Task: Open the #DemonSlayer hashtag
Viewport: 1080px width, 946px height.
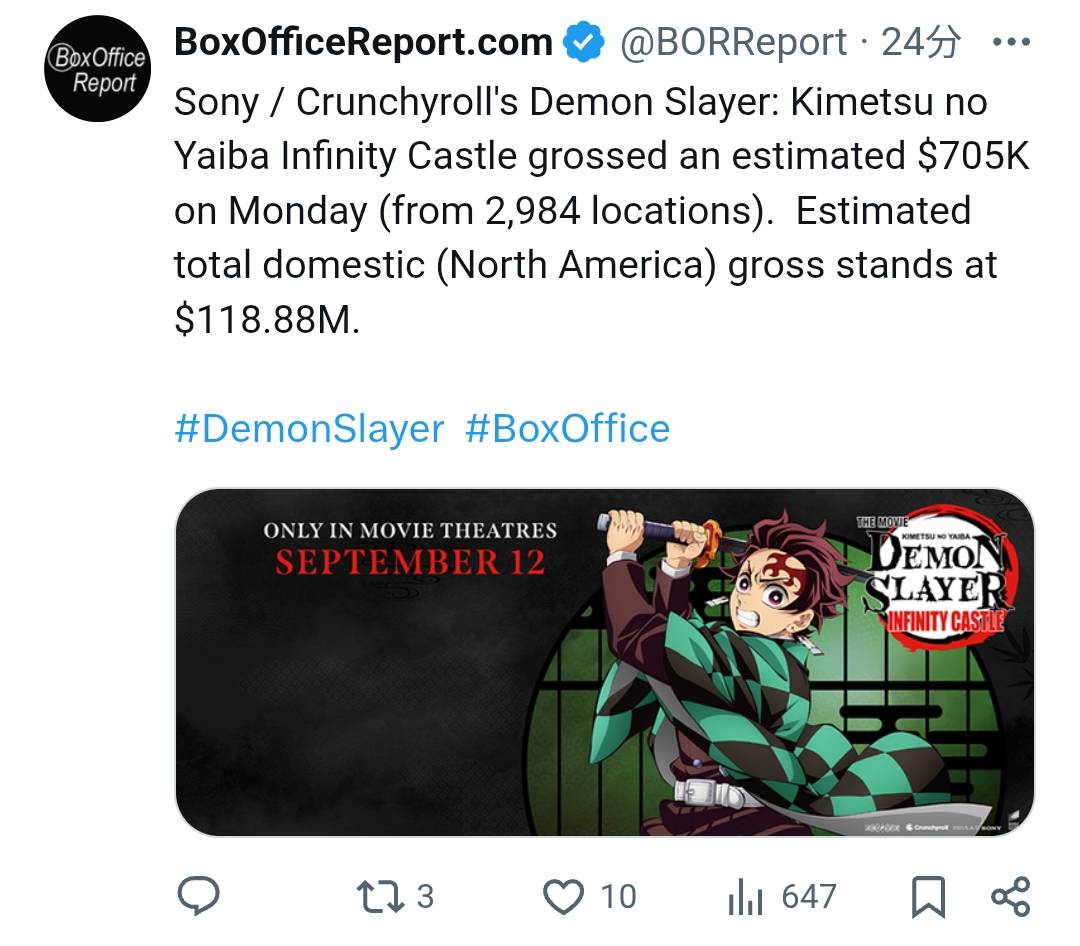Action: 309,428
